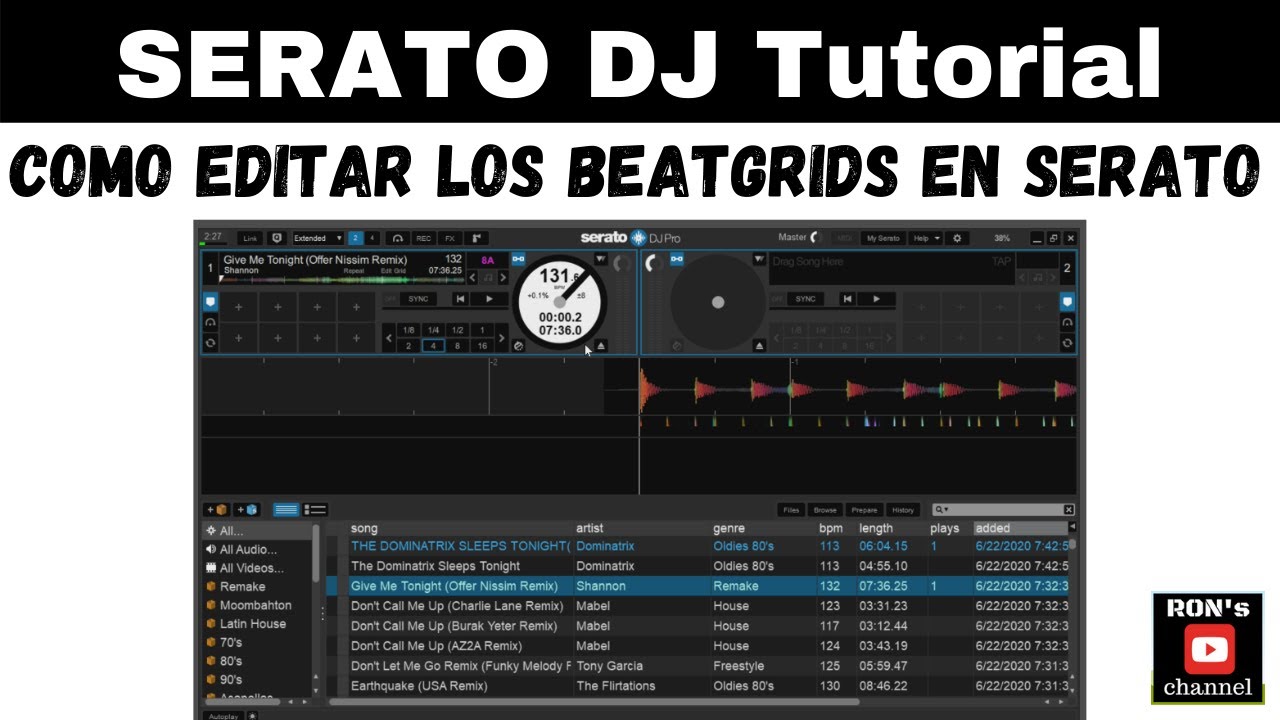Shift deck 1 key up with right arrow

tap(503, 278)
